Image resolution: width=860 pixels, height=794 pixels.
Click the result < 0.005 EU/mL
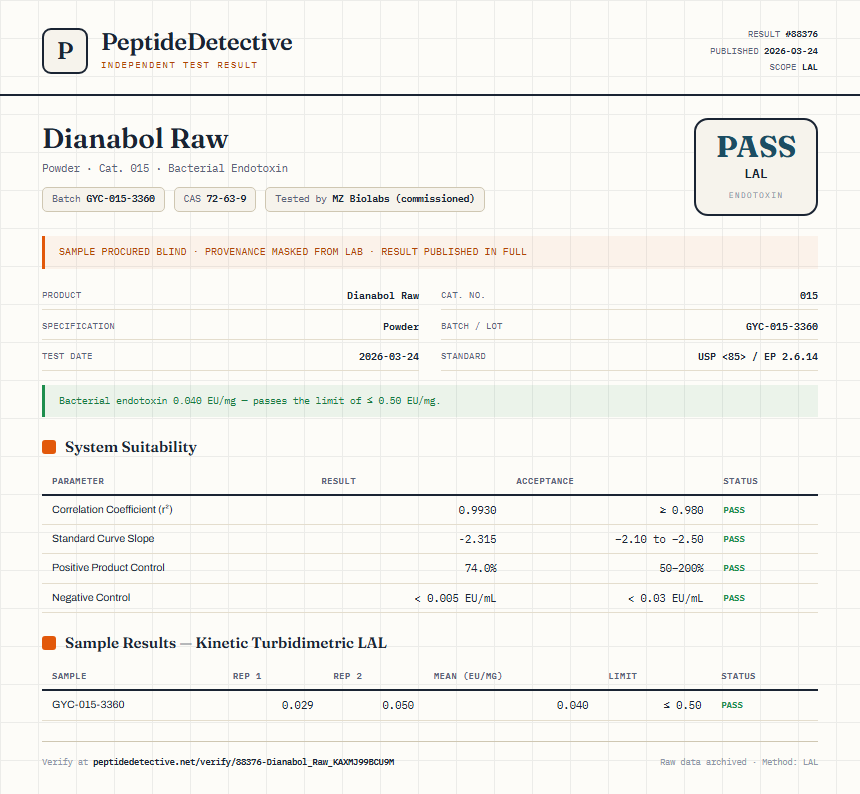point(455,598)
